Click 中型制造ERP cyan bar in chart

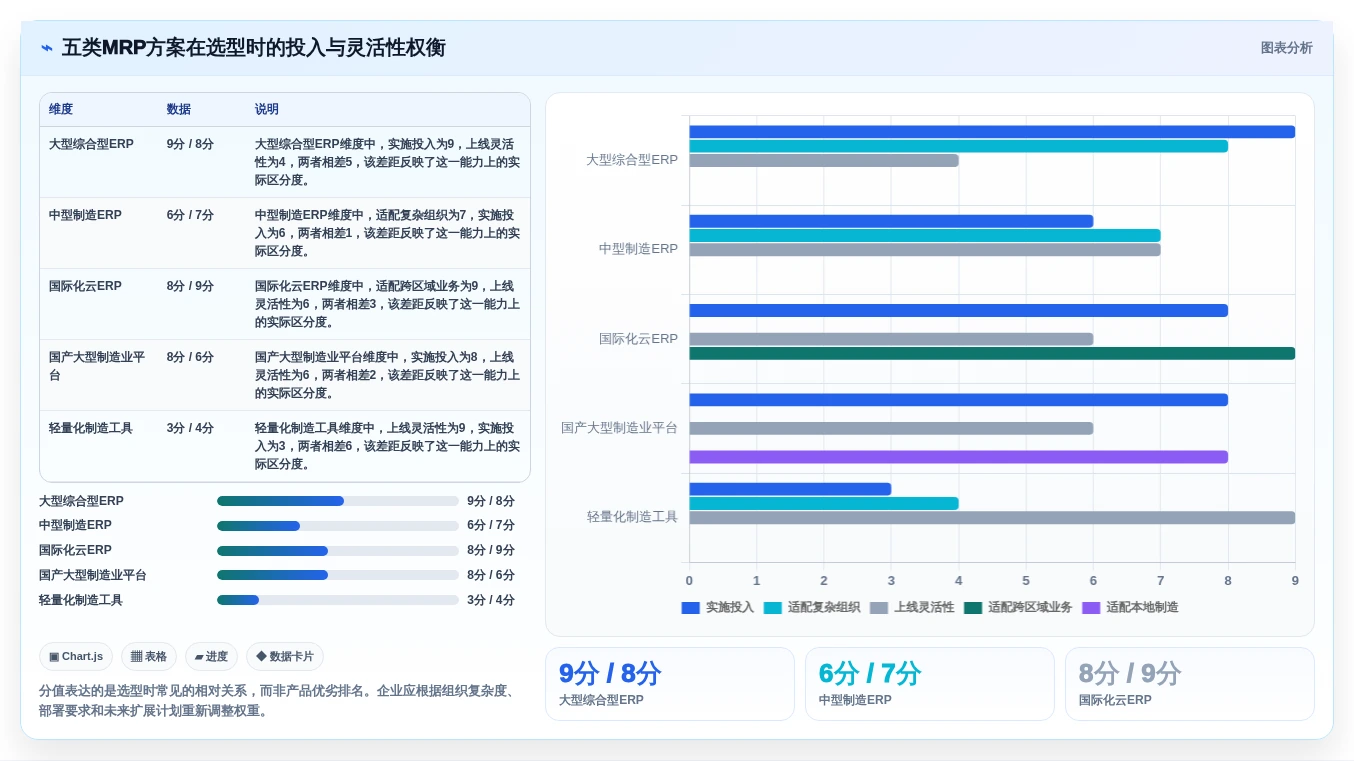(x=925, y=235)
